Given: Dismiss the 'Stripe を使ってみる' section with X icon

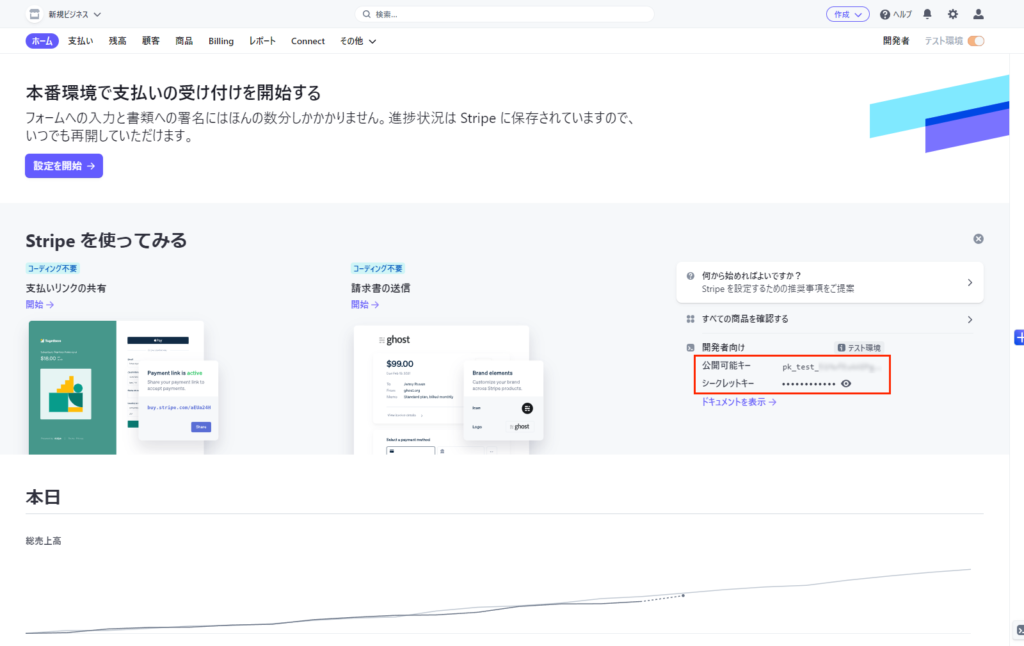Looking at the screenshot, I should tap(978, 239).
